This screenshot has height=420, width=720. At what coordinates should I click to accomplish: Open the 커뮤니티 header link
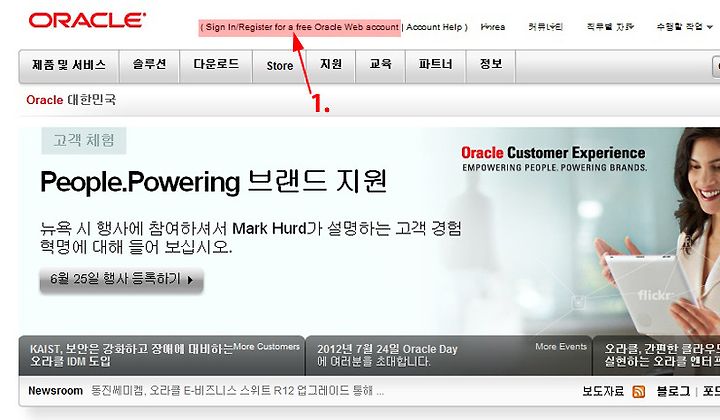pos(546,27)
